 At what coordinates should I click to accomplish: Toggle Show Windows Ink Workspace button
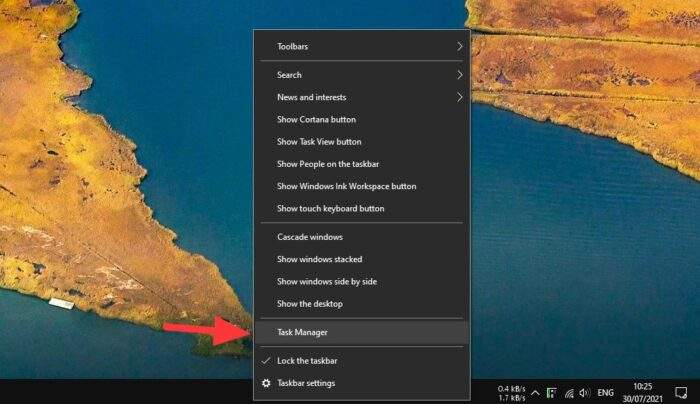click(362, 187)
